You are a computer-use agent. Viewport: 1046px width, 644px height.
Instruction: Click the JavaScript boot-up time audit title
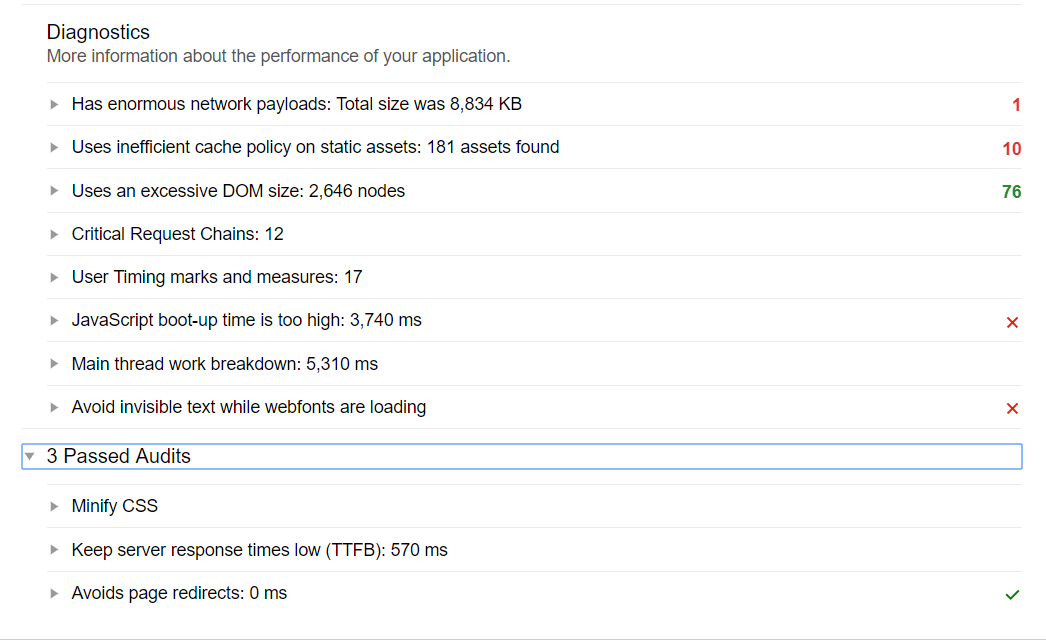pyautogui.click(x=246, y=320)
